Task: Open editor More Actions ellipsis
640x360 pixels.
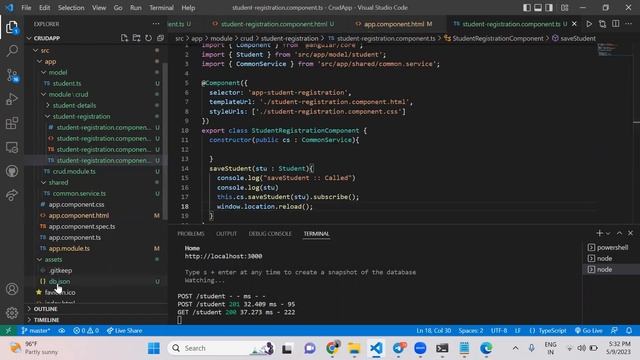Action: click(x=629, y=24)
